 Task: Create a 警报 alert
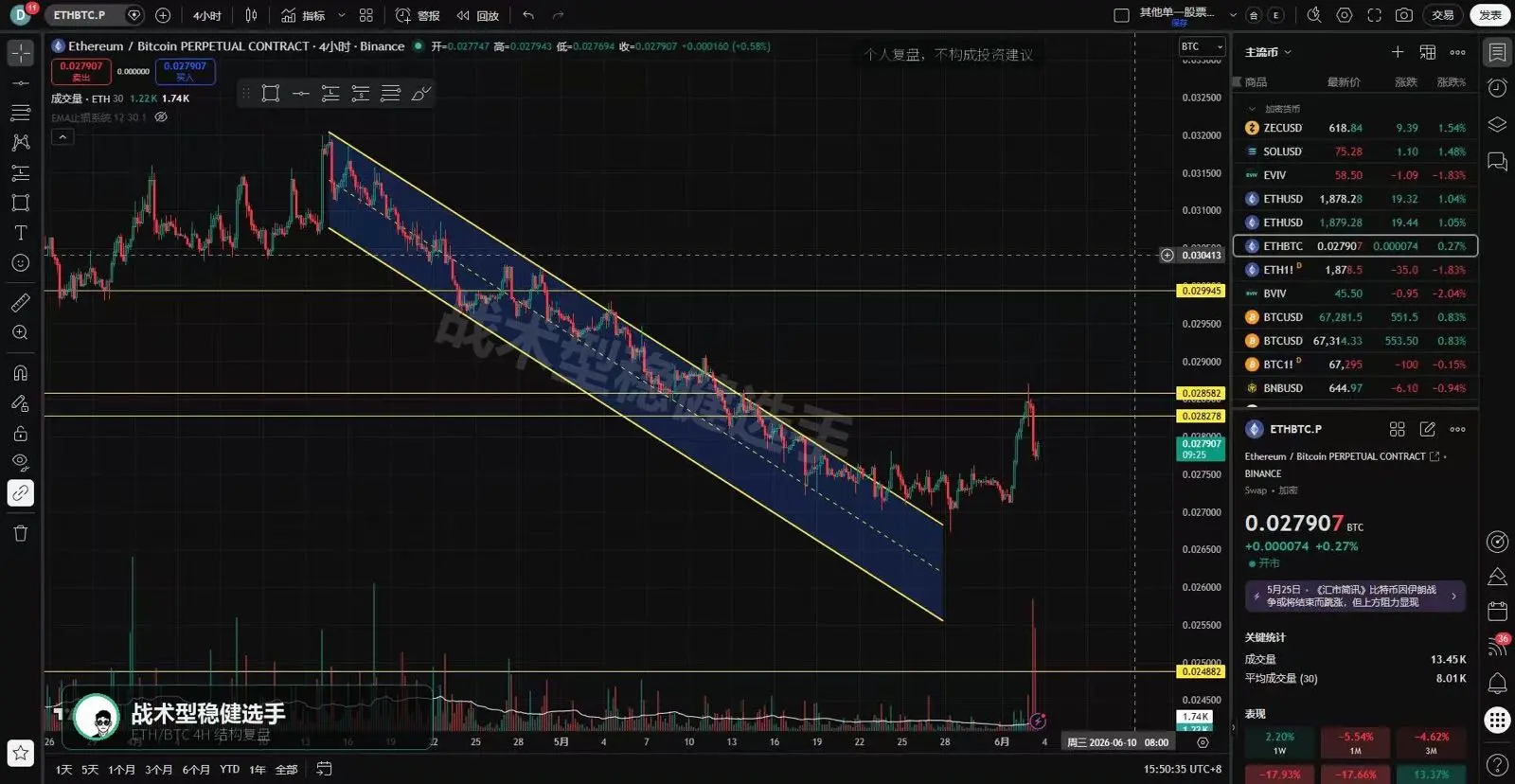[x=418, y=15]
